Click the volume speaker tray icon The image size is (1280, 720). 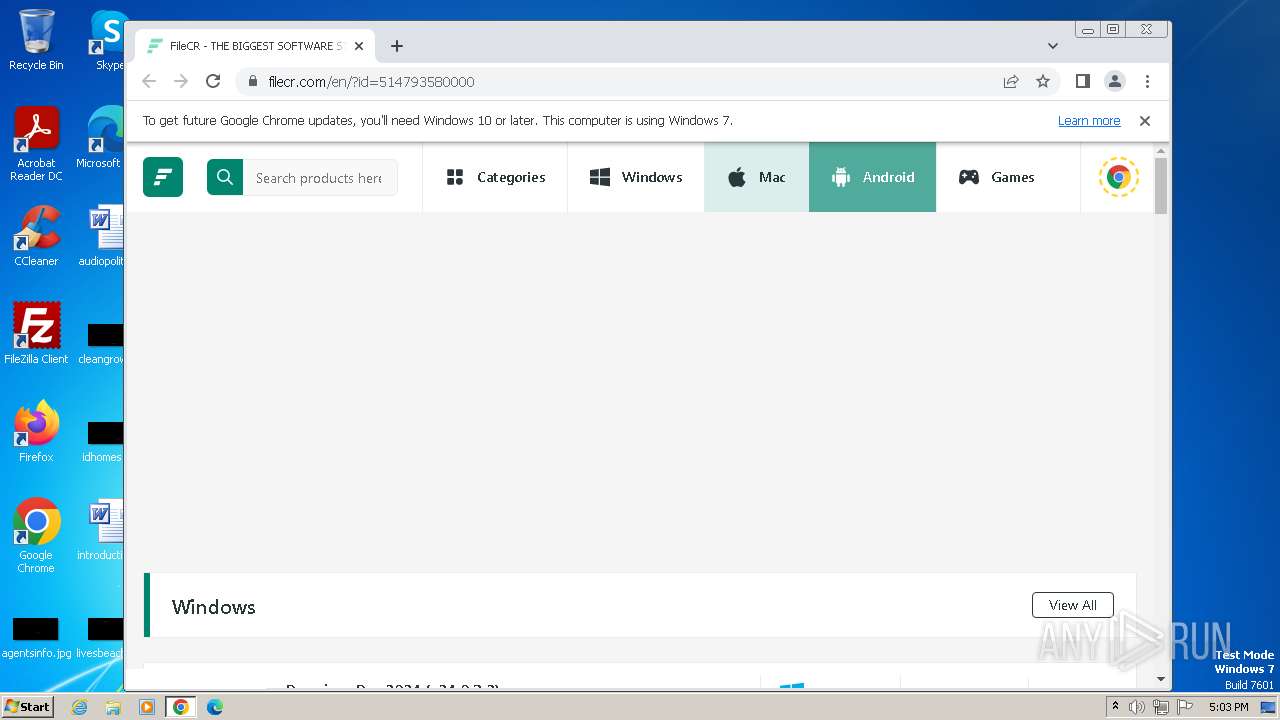tap(1137, 707)
